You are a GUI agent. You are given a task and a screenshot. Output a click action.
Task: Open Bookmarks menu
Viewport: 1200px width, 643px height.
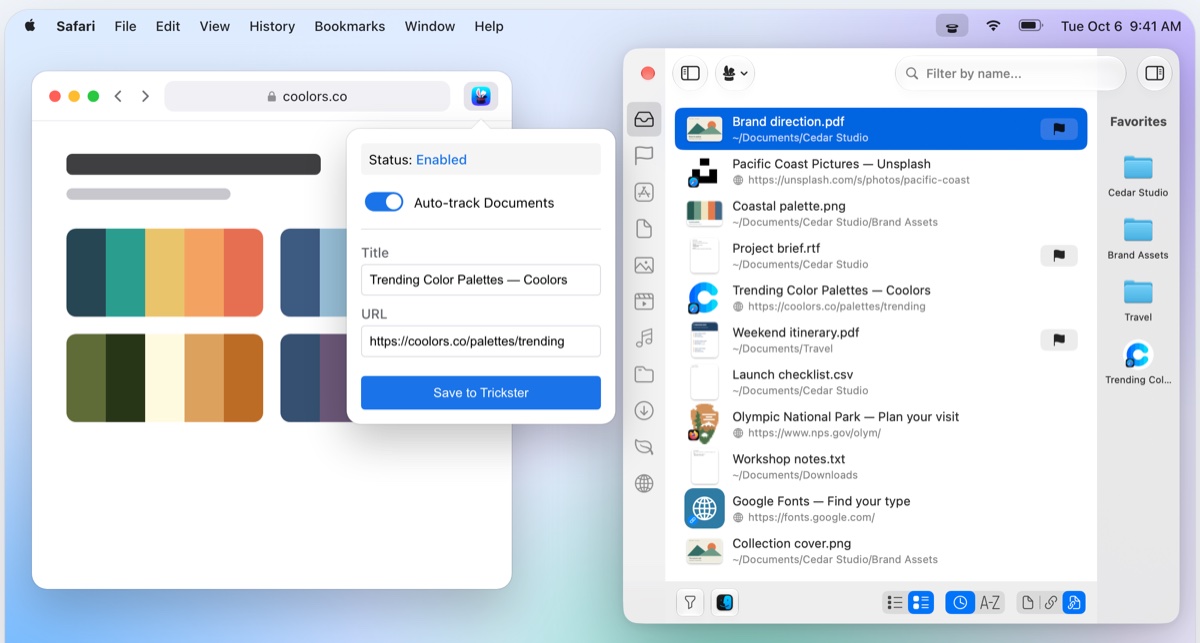[x=349, y=26]
